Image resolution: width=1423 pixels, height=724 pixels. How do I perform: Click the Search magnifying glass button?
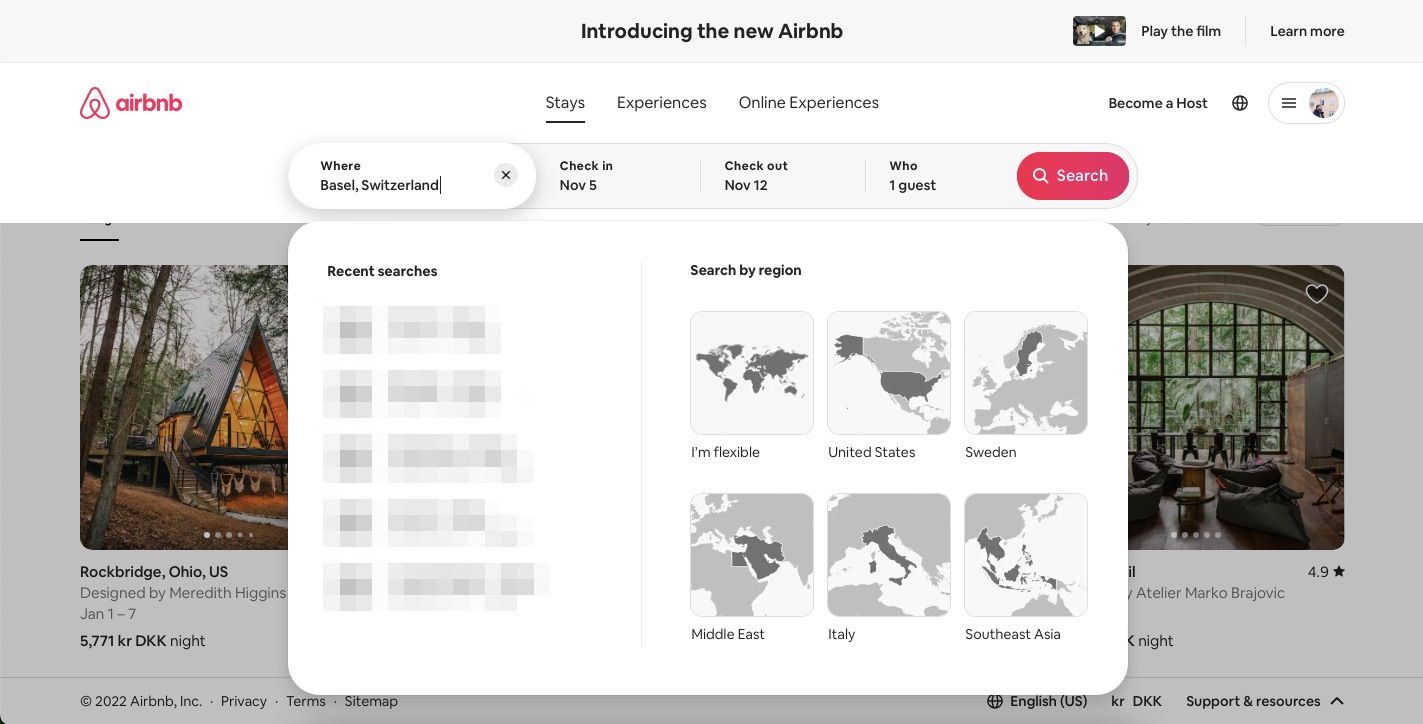[1072, 175]
